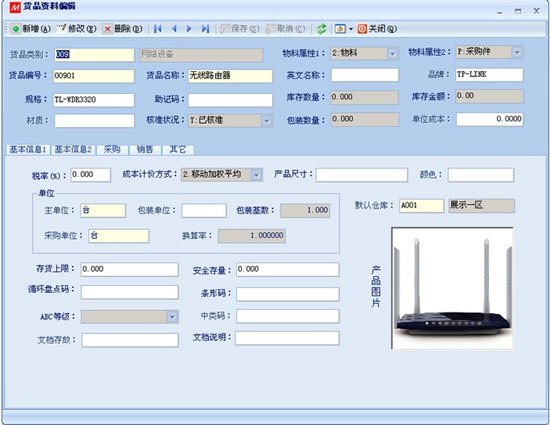The width and height of the screenshot is (550, 425).
Task: Click the 主单位 field
Action: click(103, 211)
